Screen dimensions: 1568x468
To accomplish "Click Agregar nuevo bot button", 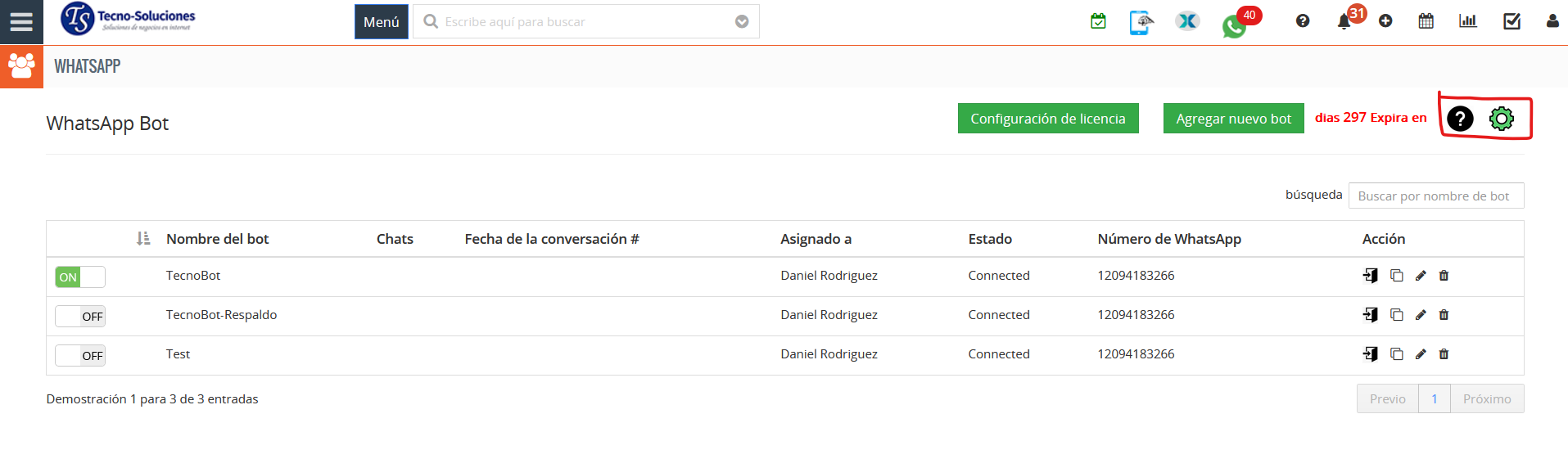I will (x=1233, y=119).
